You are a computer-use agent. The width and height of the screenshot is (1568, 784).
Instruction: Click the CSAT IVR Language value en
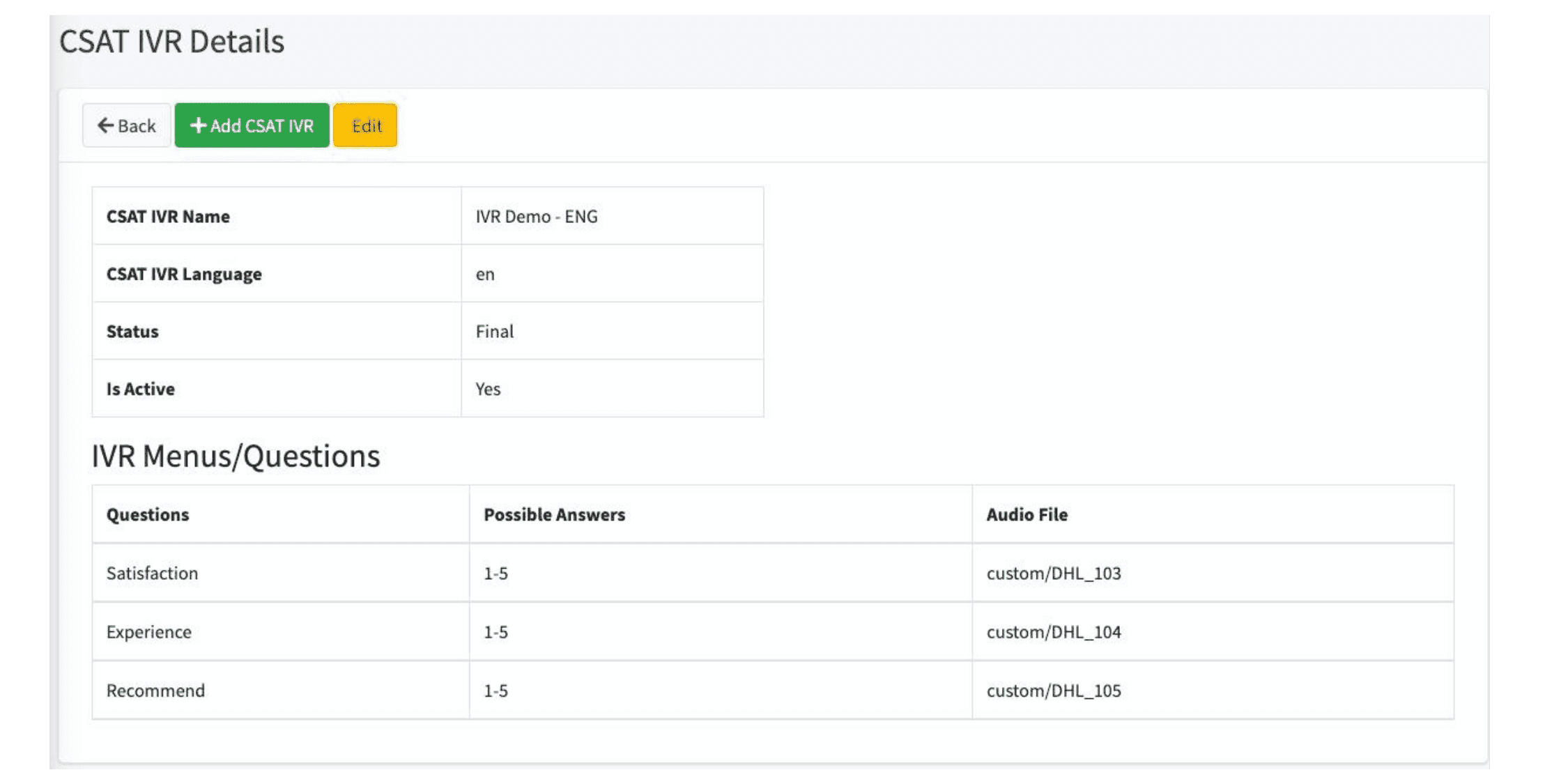click(485, 275)
